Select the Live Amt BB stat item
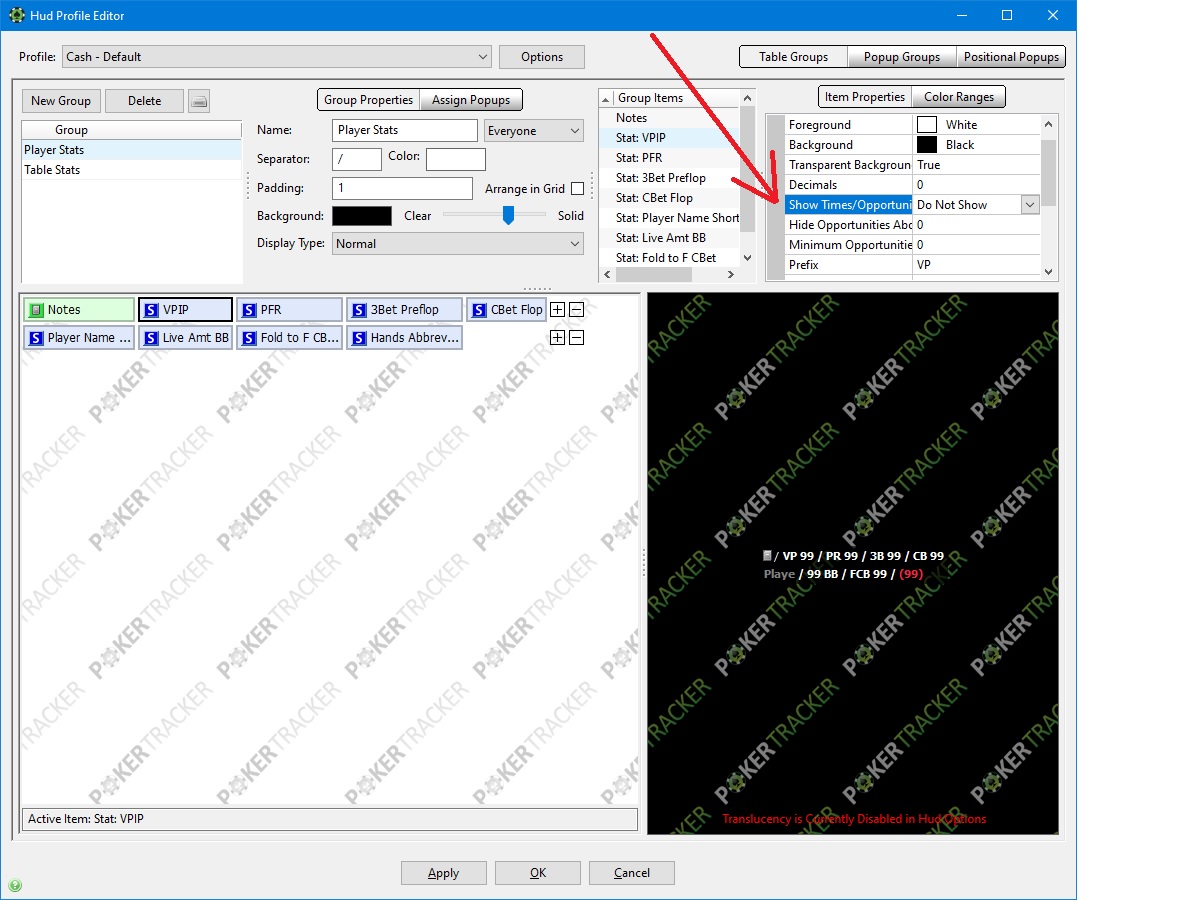This screenshot has width=1204, height=900. pyautogui.click(x=185, y=338)
